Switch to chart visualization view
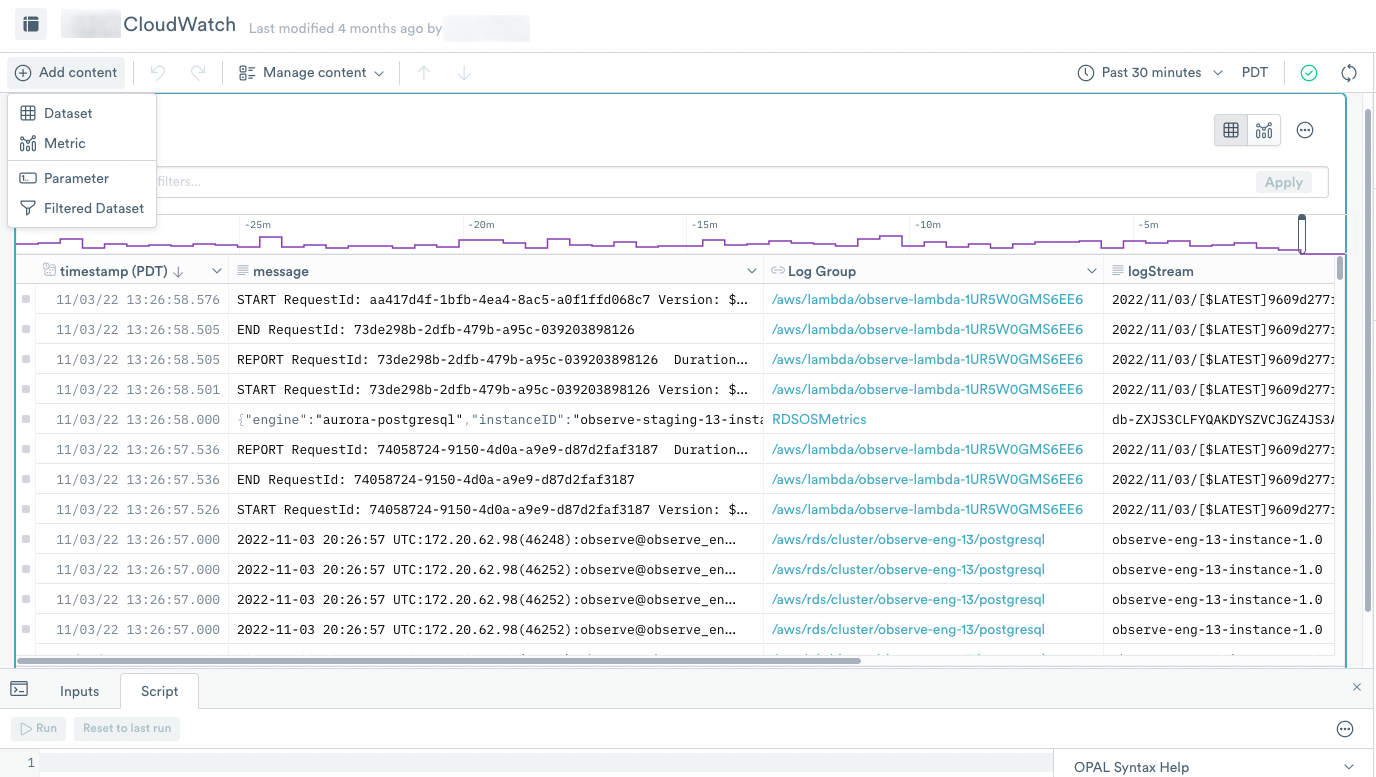This screenshot has width=1376, height=777. 1264,130
